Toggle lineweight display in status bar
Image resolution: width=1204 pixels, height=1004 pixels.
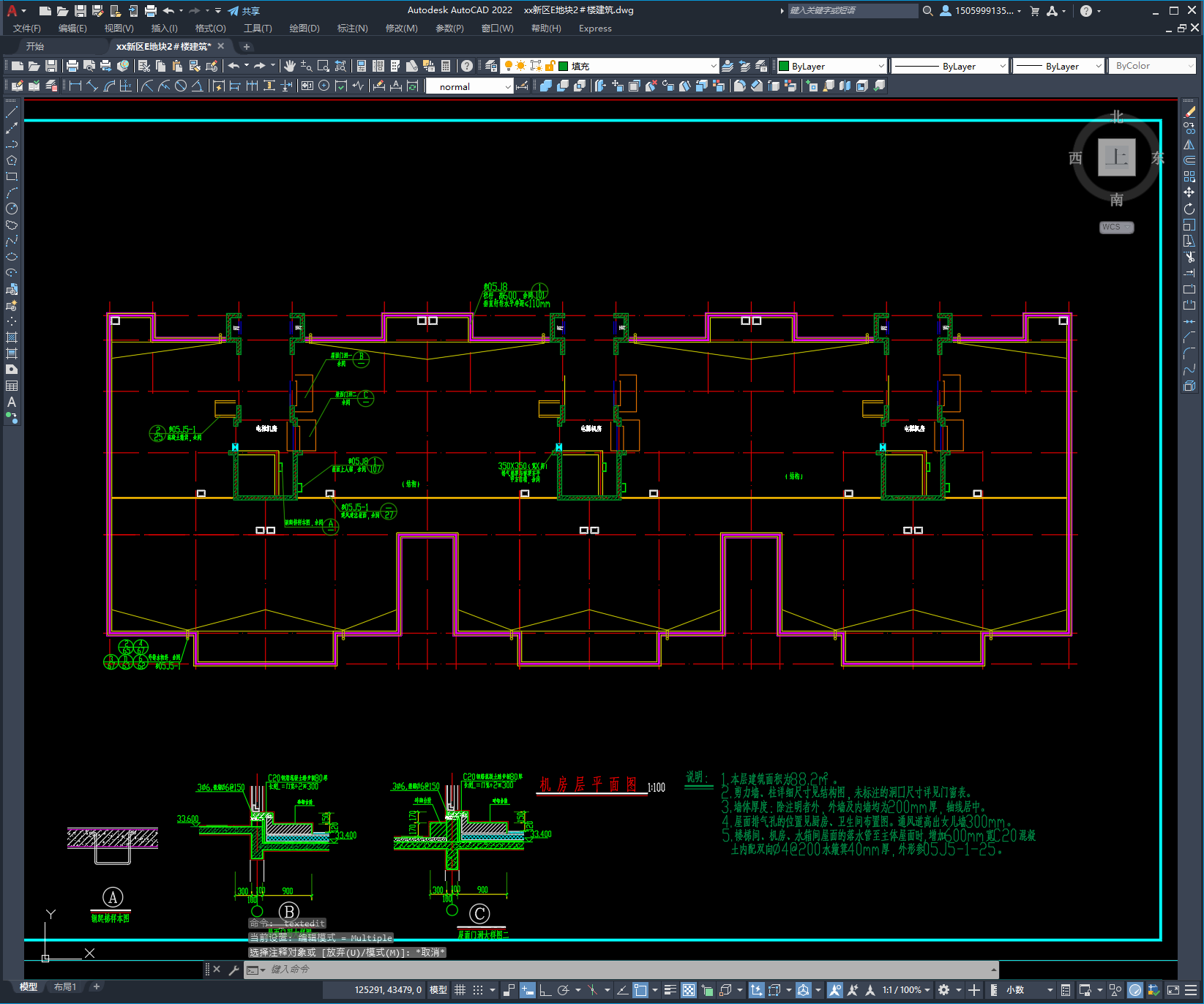coord(670,990)
